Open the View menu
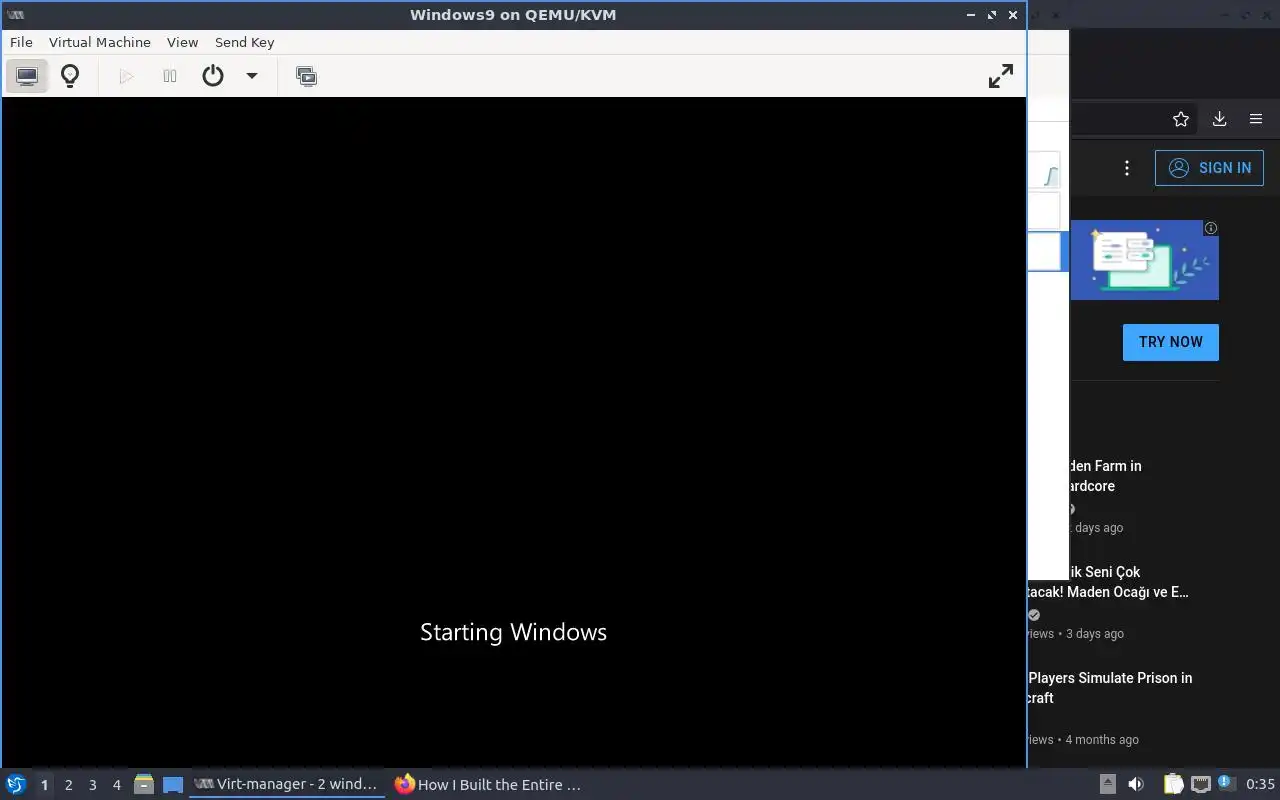 182,42
